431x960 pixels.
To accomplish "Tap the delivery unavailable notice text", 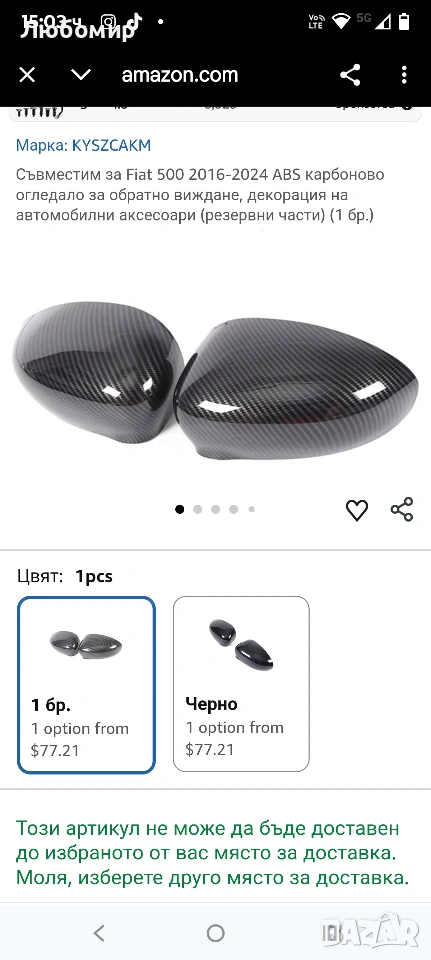I will 212,853.
